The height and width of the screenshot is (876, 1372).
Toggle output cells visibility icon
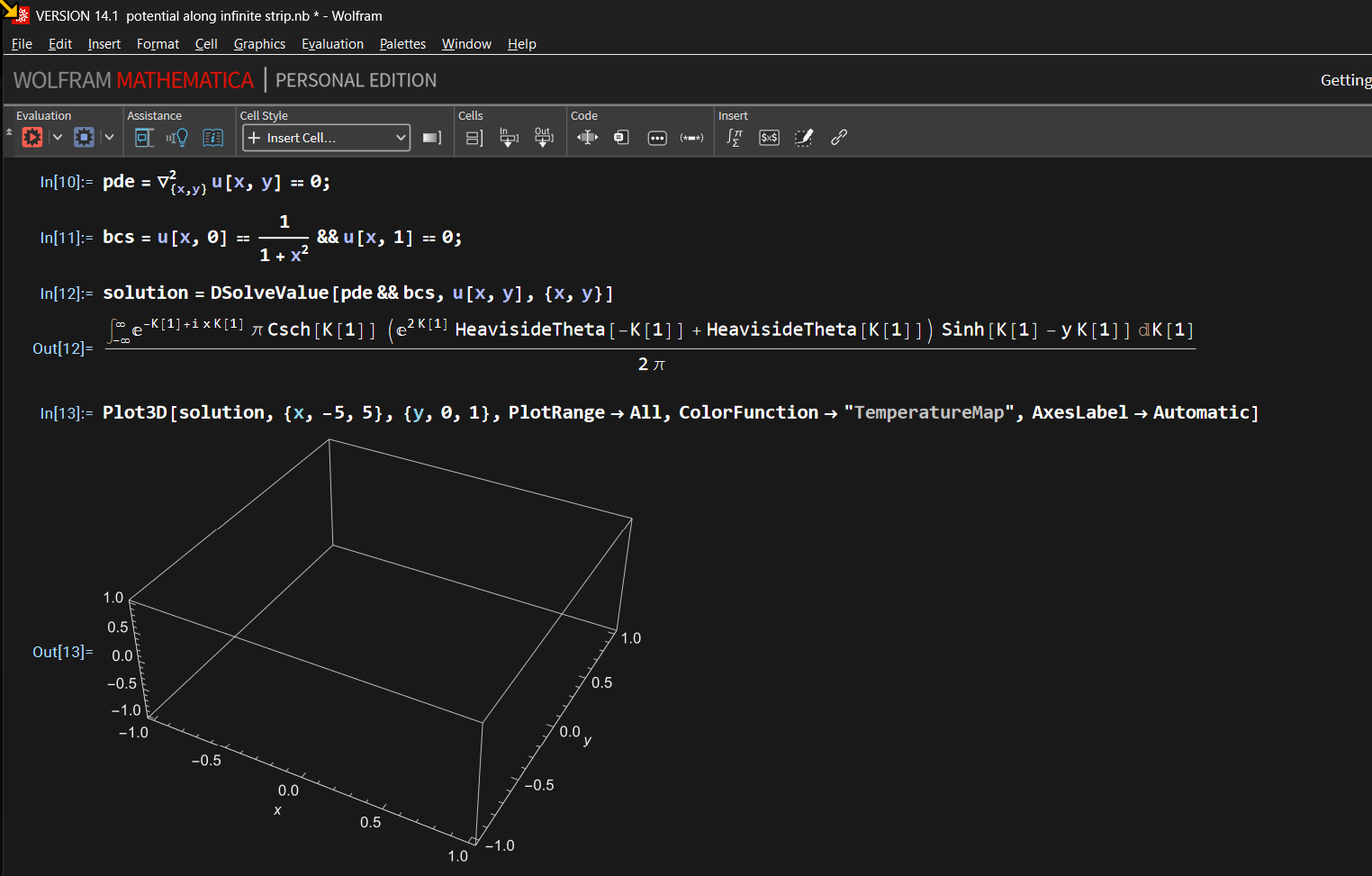pyautogui.click(x=543, y=138)
